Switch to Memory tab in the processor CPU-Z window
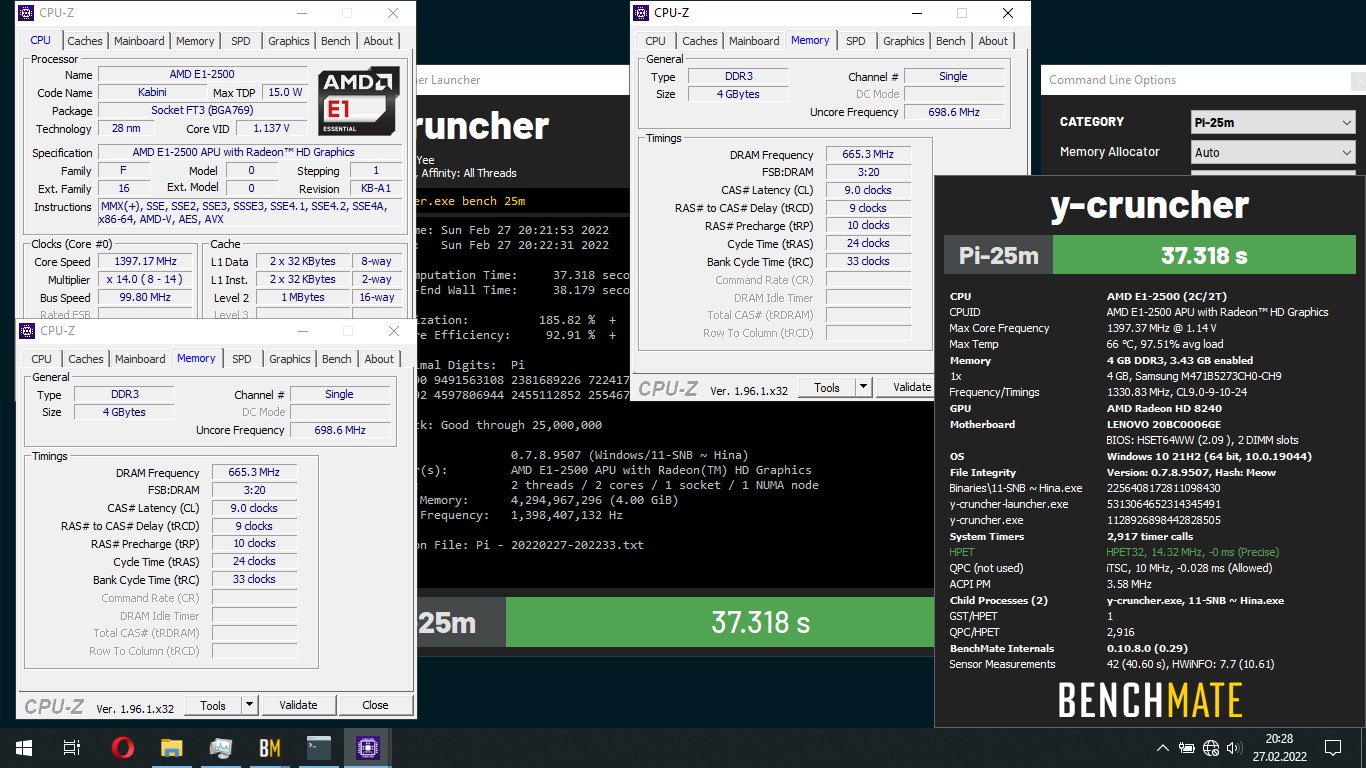This screenshot has height=768, width=1366. coord(195,41)
